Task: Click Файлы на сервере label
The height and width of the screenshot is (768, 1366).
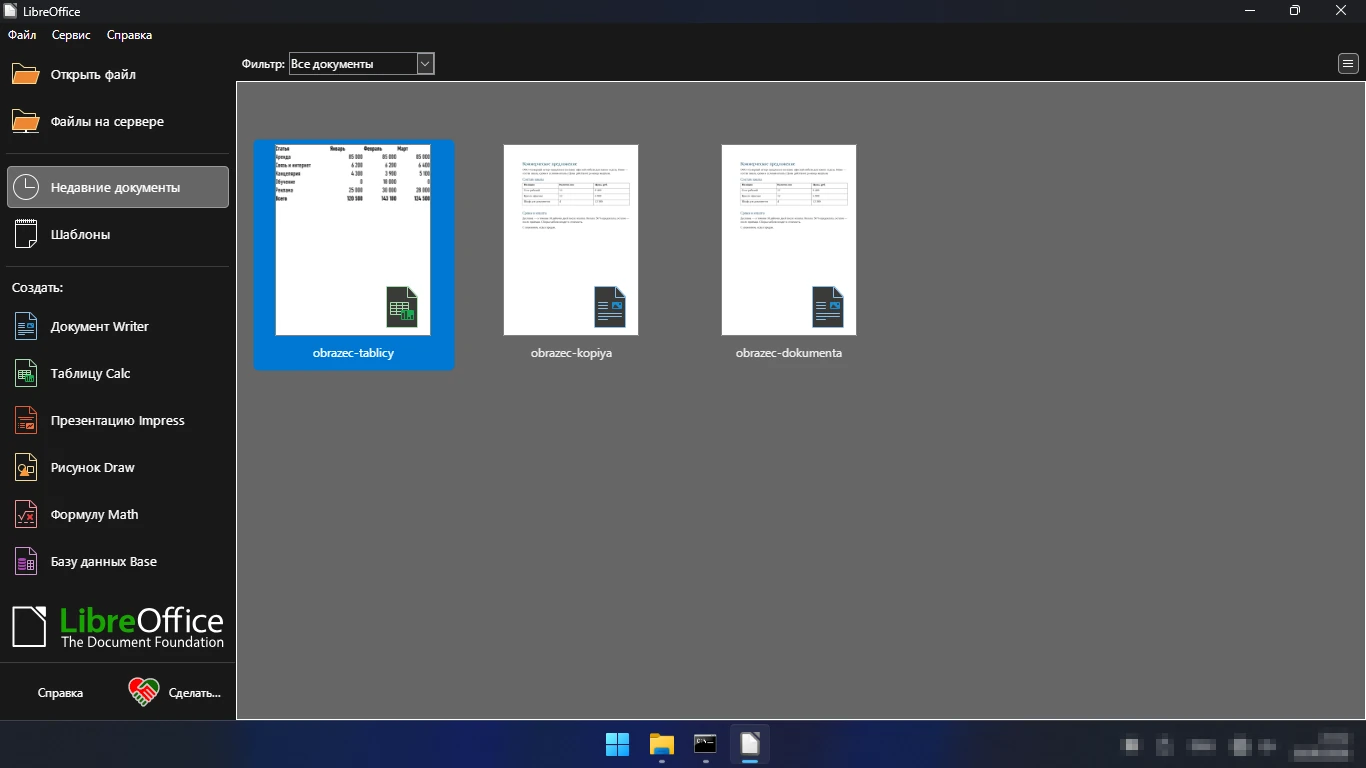Action: point(107,122)
